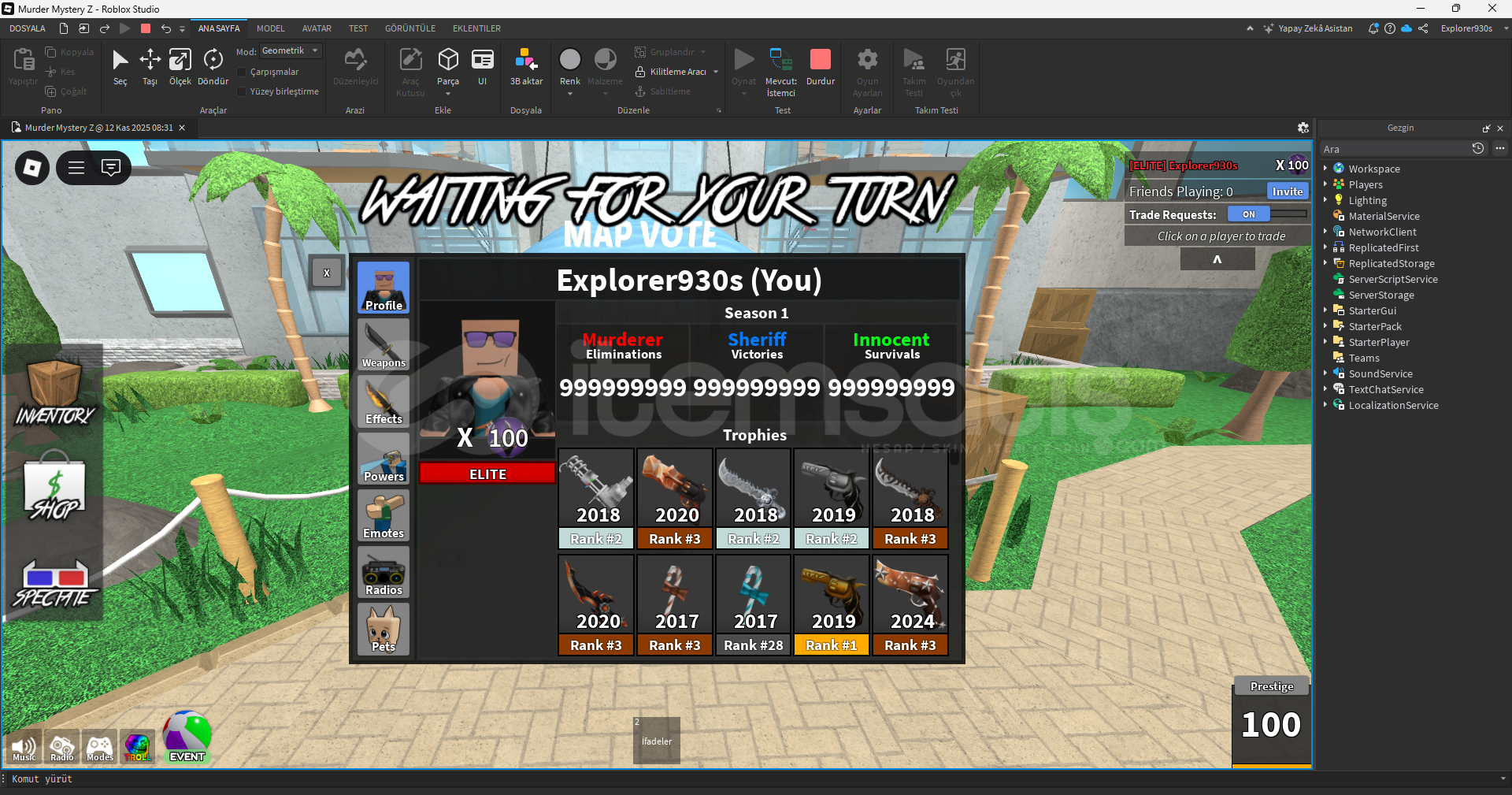Collapse the player list arrow
Screen dimensions: 1512x795
click(x=1217, y=260)
